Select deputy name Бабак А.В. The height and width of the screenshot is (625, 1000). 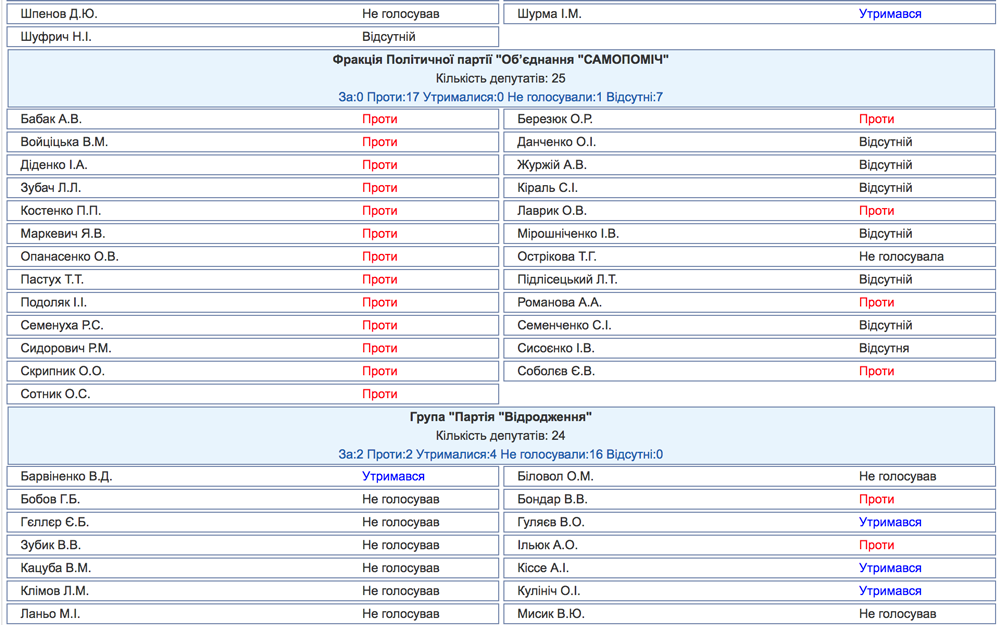(x=51, y=119)
